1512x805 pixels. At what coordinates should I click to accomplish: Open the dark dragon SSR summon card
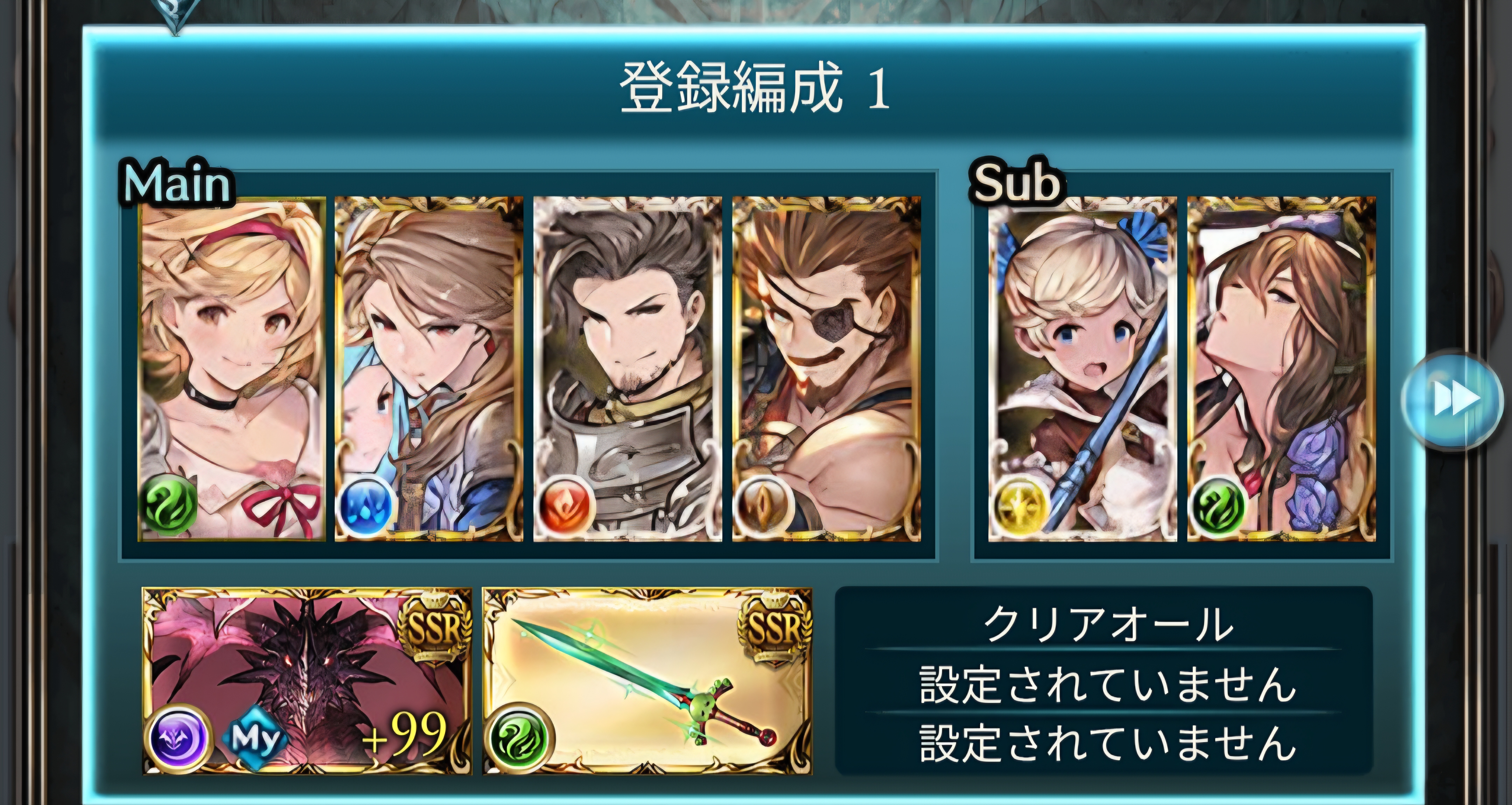pyautogui.click(x=307, y=681)
